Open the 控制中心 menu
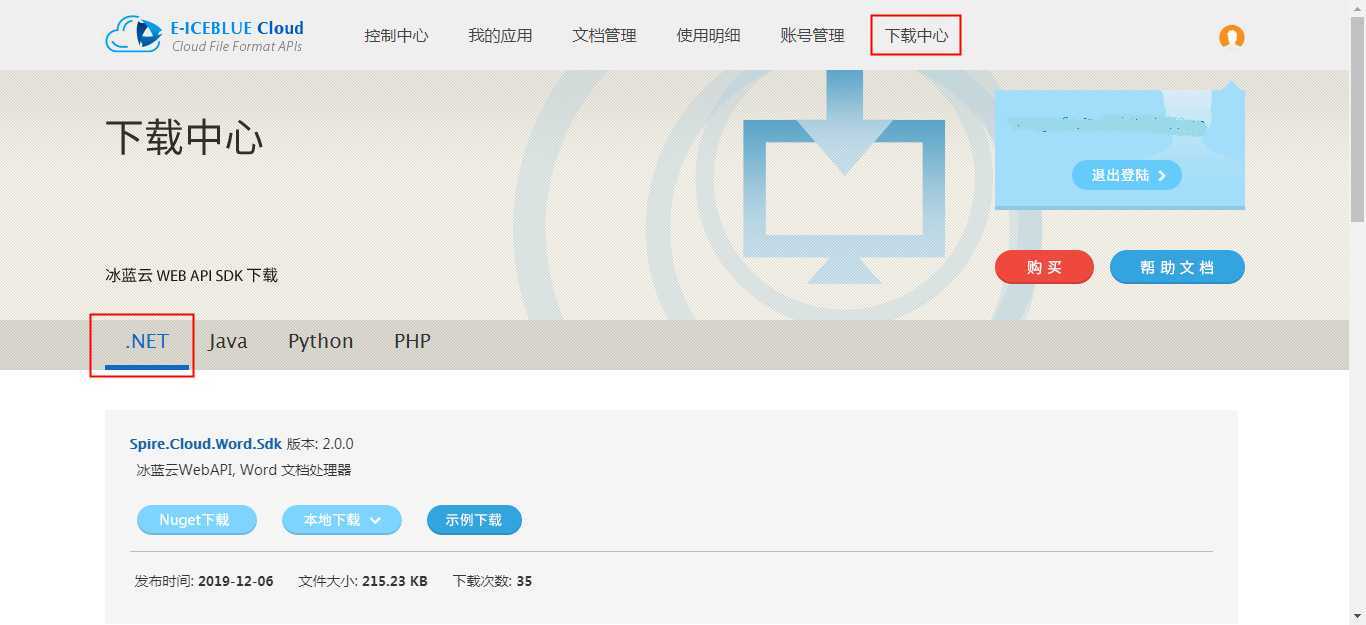 396,36
